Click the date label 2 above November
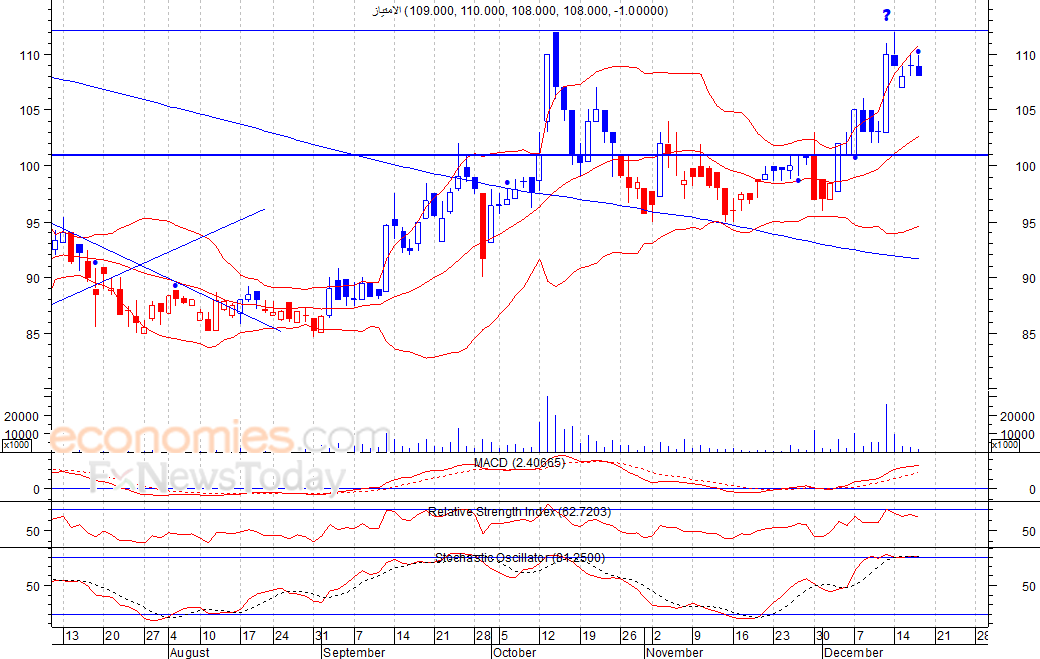 pos(657,636)
